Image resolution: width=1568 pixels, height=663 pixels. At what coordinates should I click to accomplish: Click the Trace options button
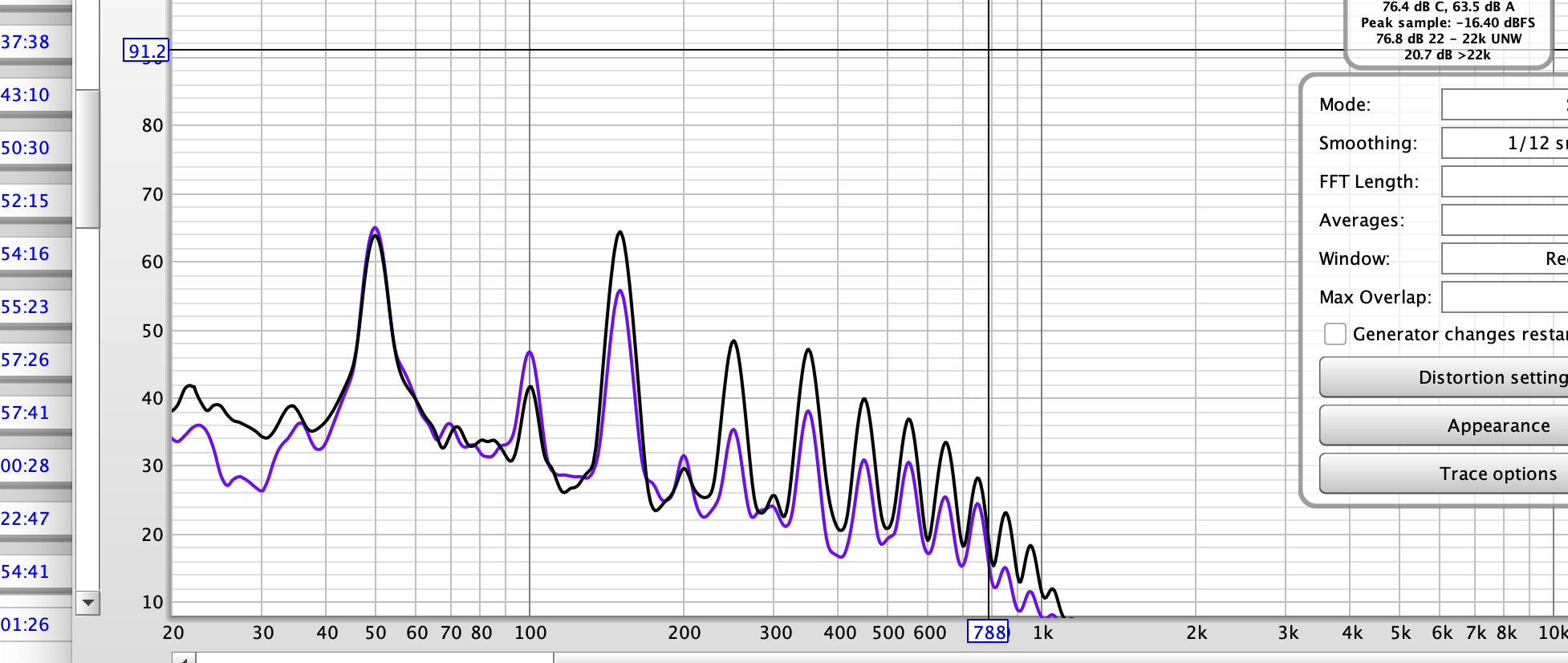1444,474
